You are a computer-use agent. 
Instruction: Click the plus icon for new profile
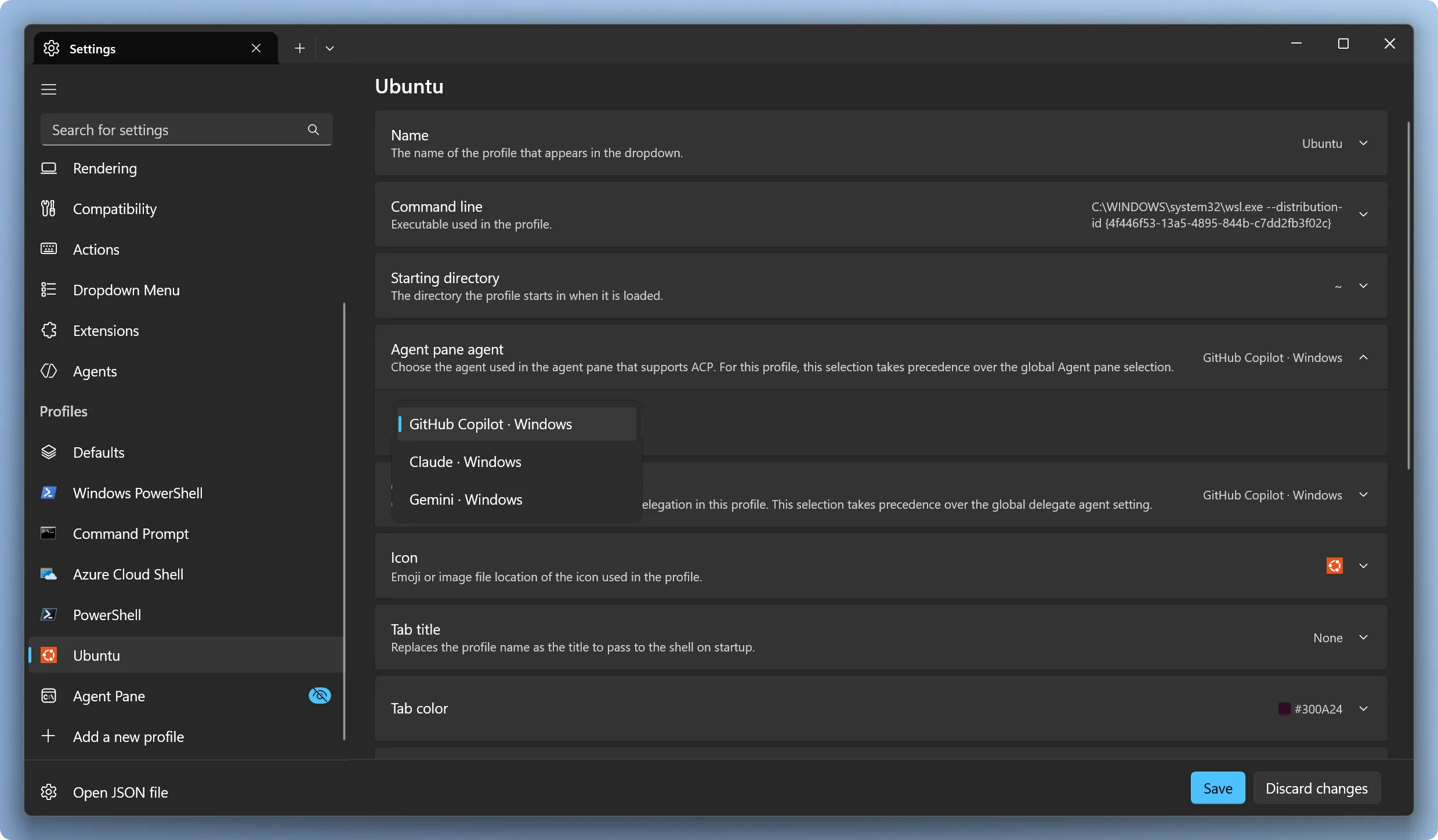49,736
